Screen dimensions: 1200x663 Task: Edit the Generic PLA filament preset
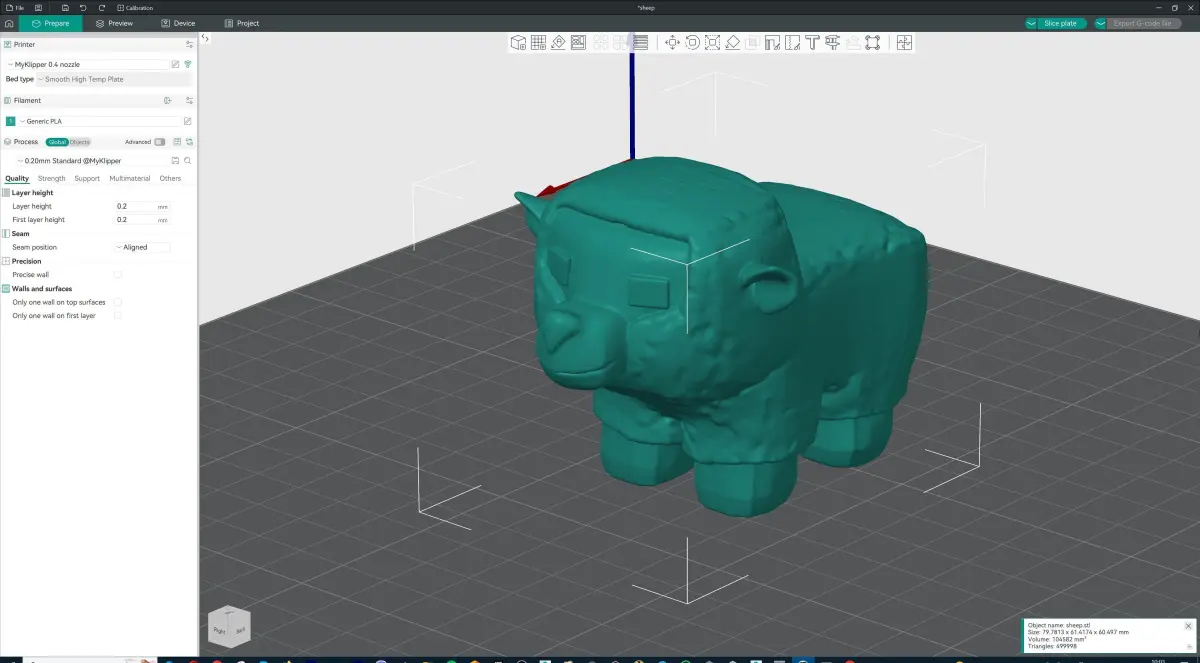click(187, 121)
